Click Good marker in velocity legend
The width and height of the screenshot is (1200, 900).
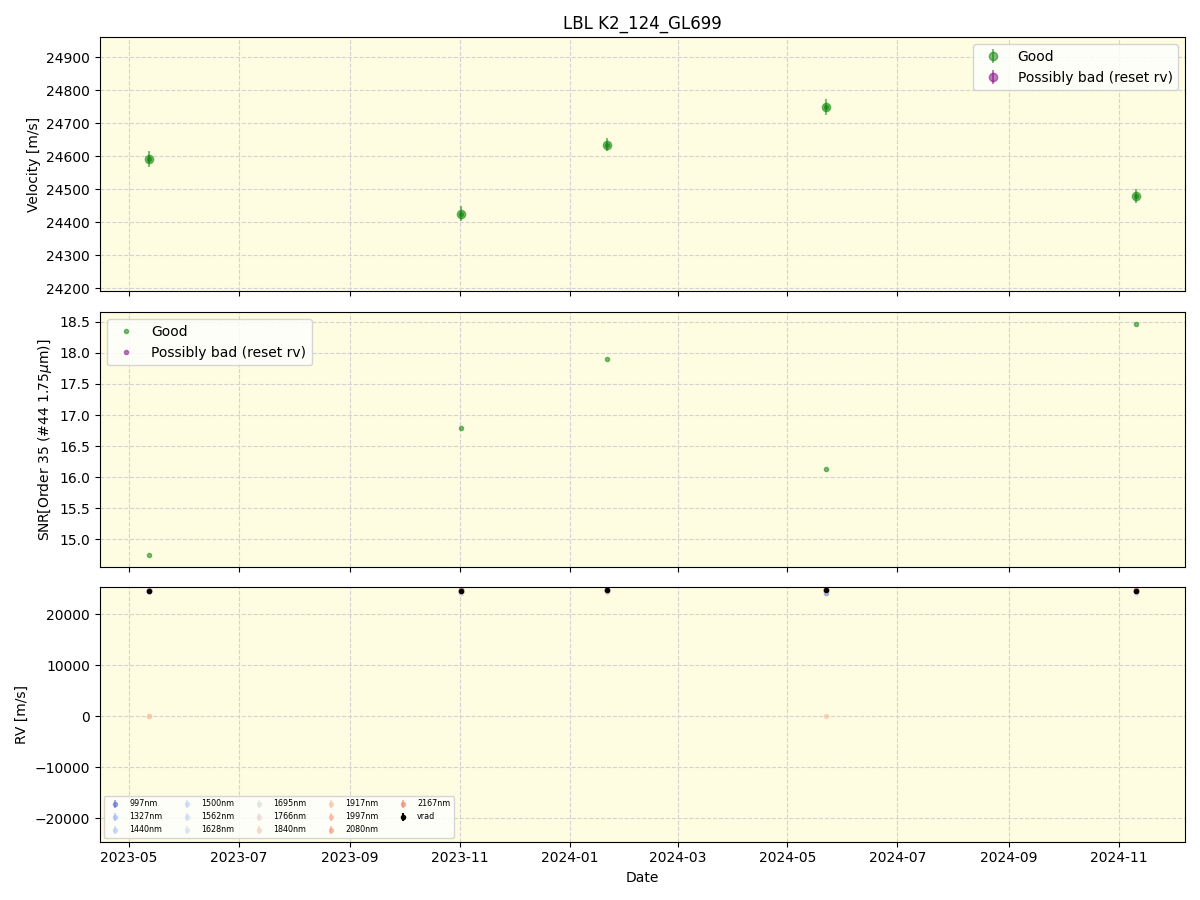point(993,57)
